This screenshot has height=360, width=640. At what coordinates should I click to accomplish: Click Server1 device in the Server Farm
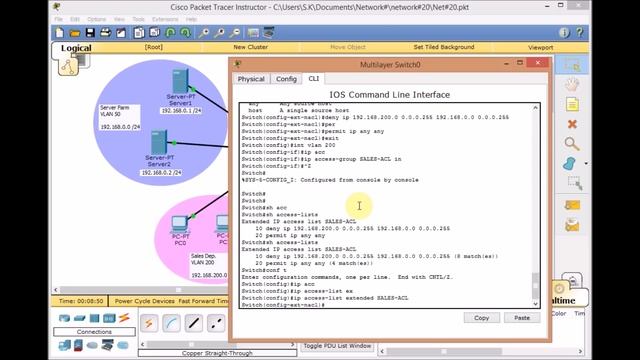[x=180, y=81]
